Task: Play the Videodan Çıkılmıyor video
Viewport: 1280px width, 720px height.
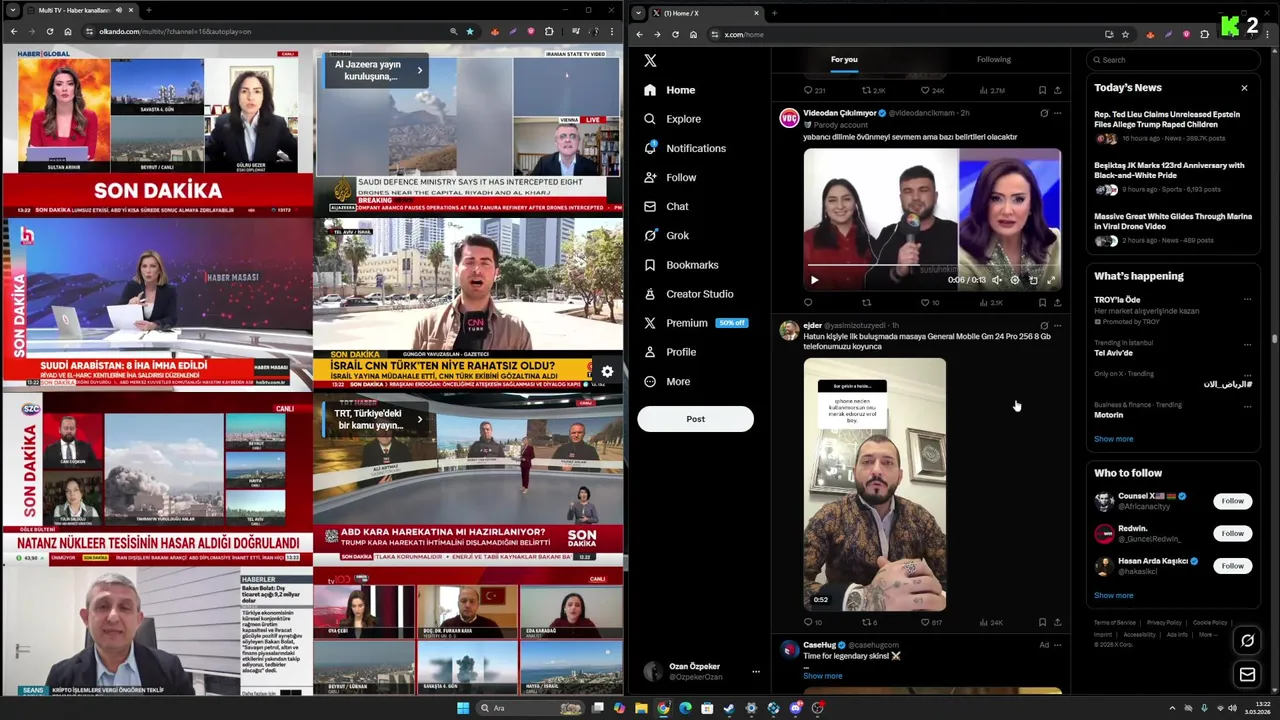Action: point(814,280)
